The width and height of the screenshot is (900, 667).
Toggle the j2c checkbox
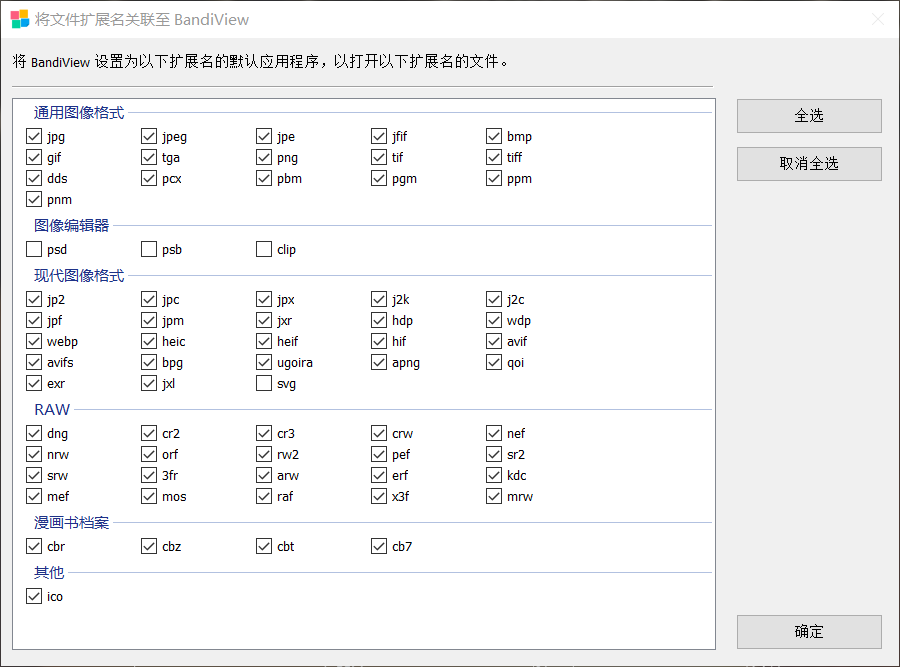pos(494,299)
